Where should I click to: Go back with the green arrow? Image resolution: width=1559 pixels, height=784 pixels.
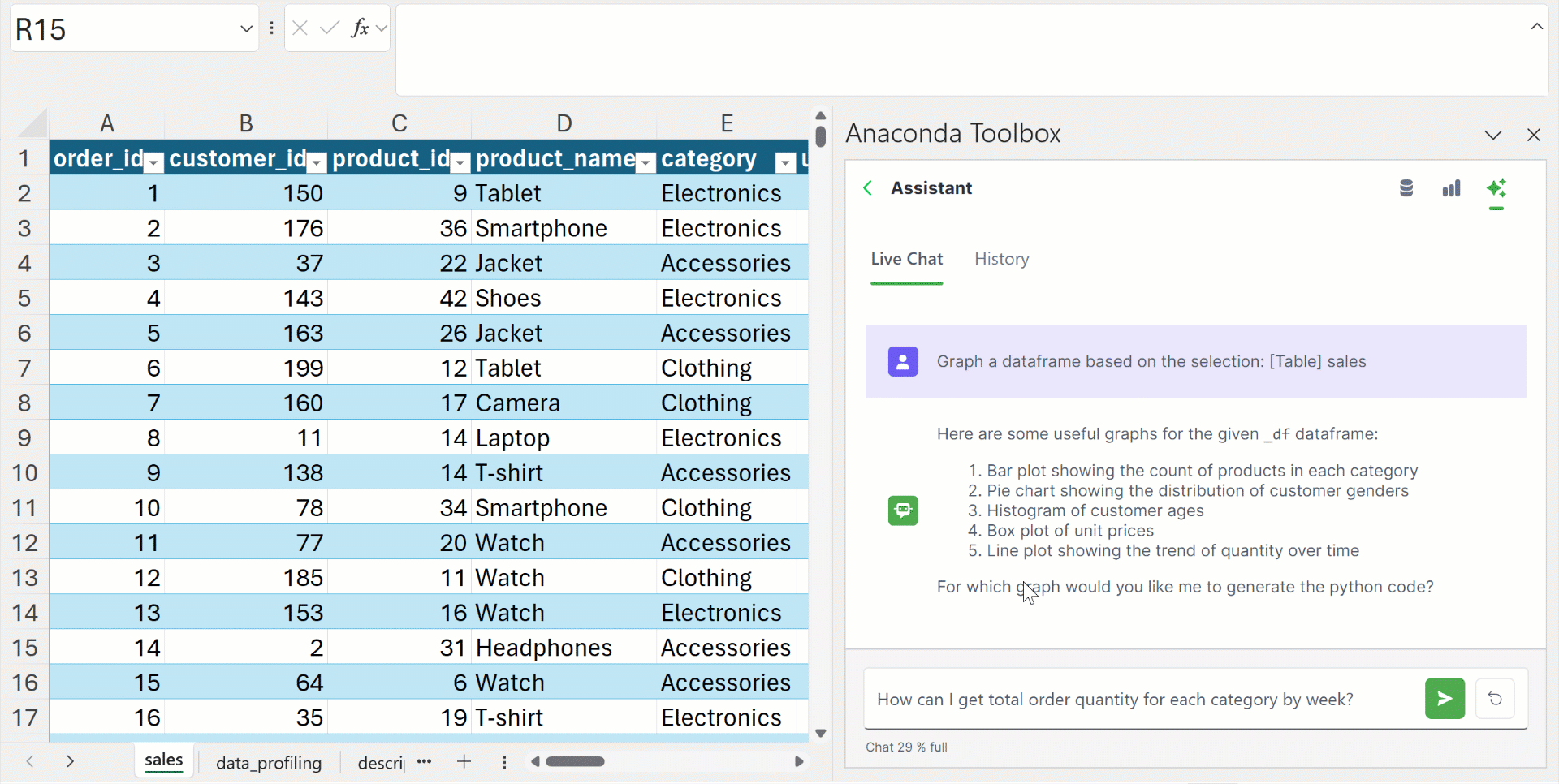click(x=868, y=188)
